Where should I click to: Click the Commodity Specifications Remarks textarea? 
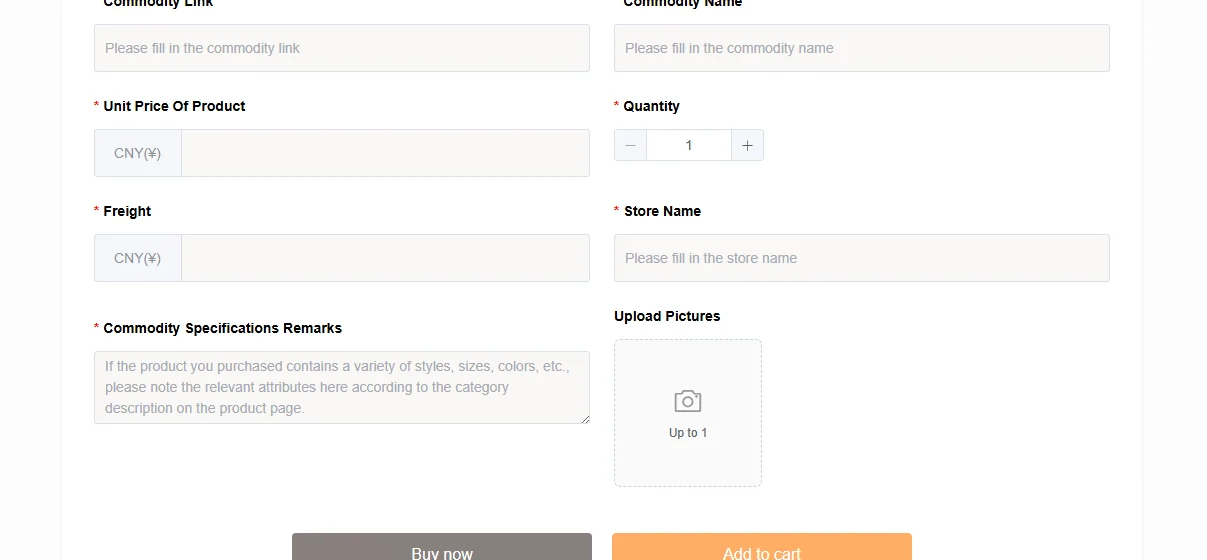(342, 387)
